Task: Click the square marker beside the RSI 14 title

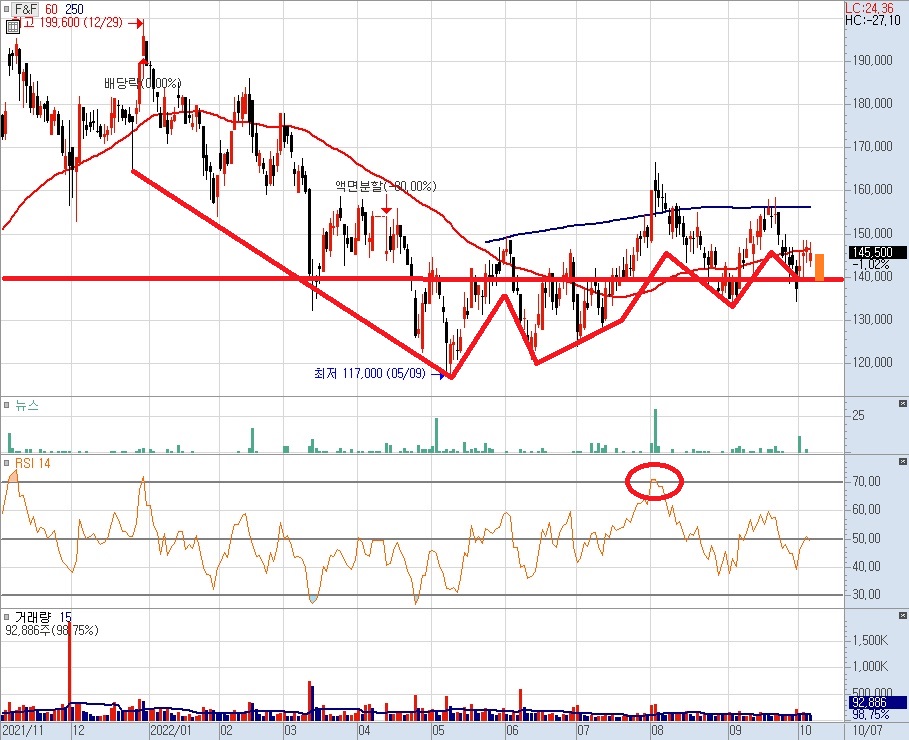Action: coord(6,463)
